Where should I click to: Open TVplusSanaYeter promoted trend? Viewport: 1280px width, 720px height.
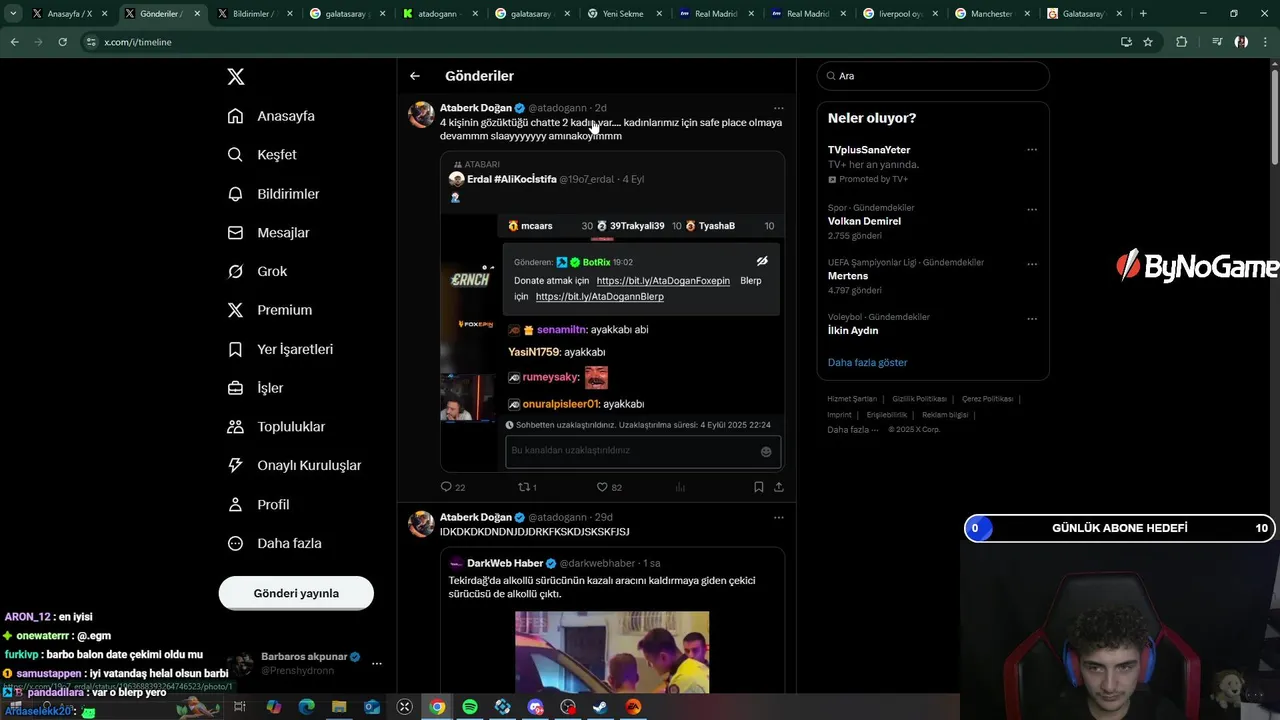point(869,150)
